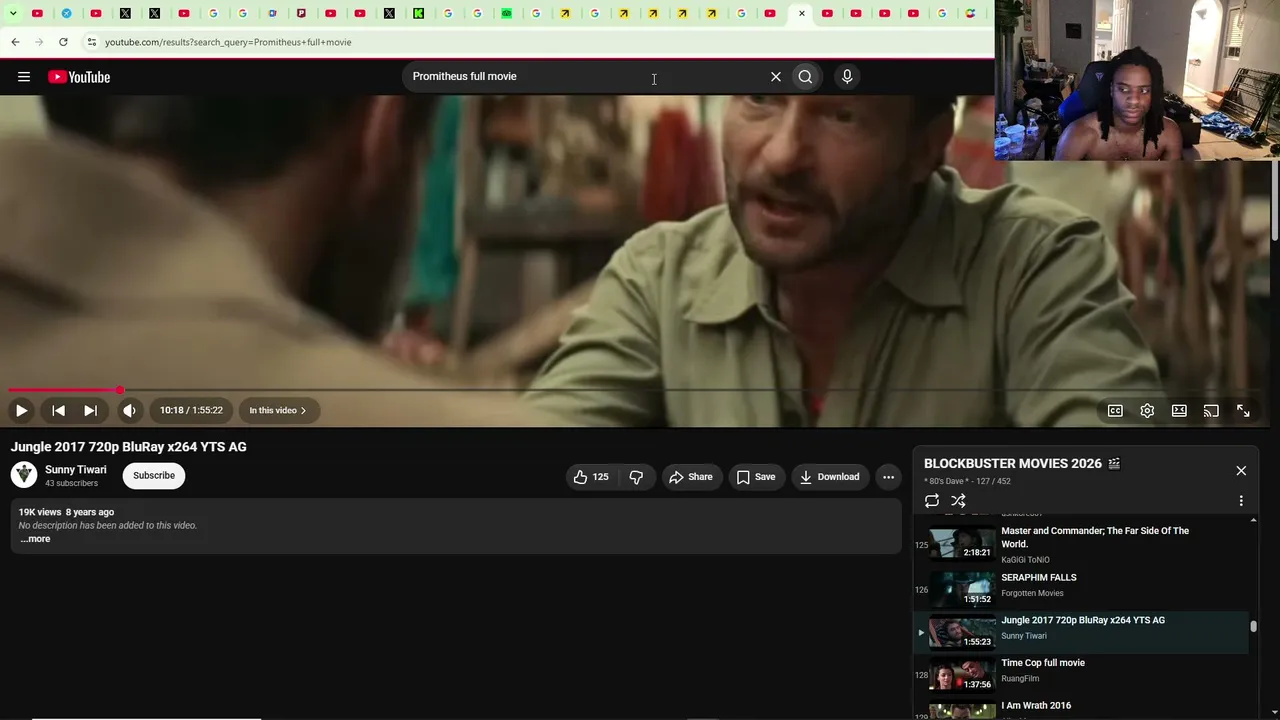Play the paused video
Viewport: 1280px width, 720px height.
[x=21, y=410]
